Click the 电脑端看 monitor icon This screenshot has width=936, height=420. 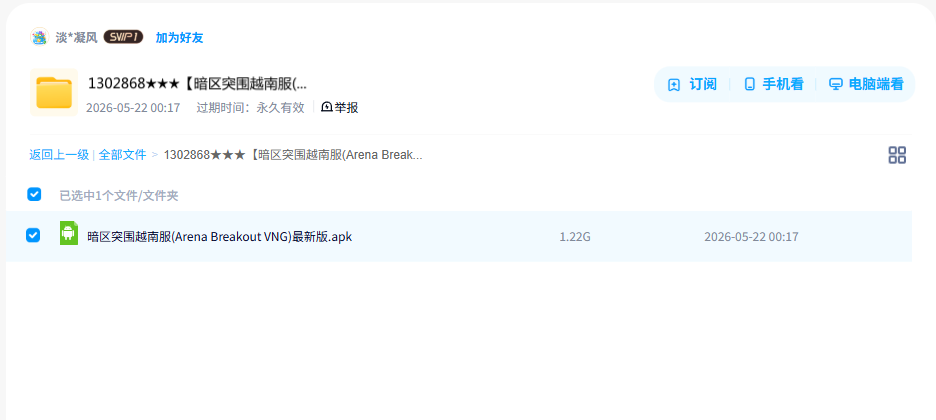836,85
